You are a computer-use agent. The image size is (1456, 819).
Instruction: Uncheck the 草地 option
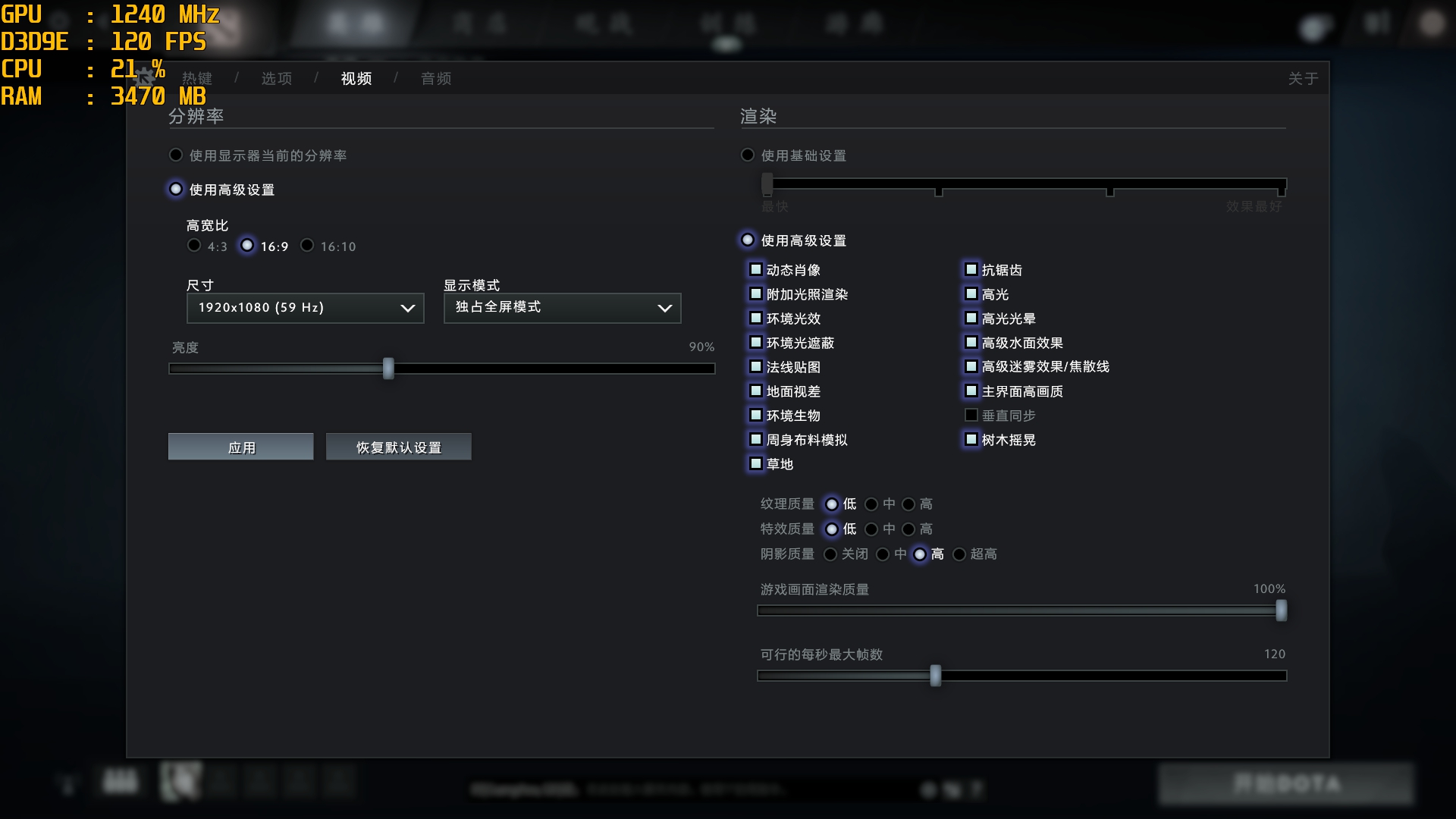(x=755, y=463)
